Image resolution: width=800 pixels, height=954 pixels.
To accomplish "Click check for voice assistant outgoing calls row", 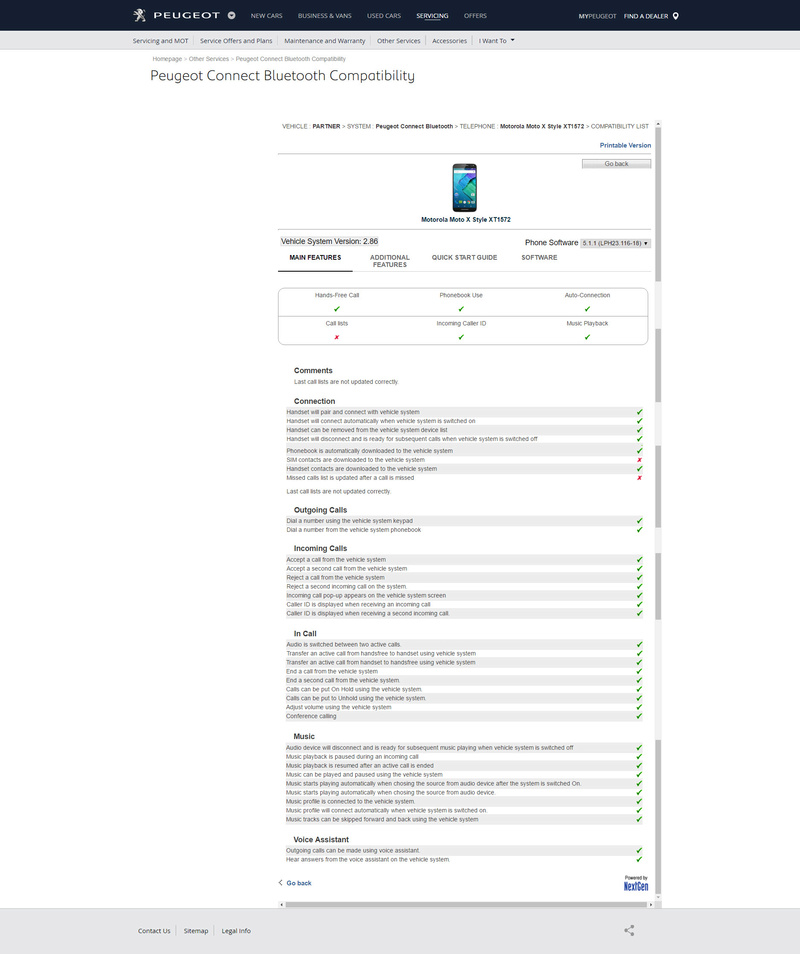I will click(x=639, y=851).
